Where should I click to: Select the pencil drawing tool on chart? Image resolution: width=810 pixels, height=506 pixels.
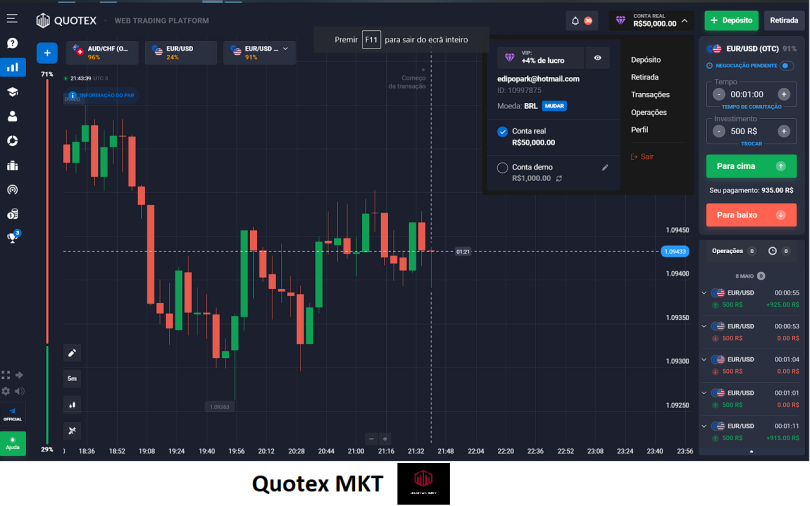click(x=72, y=353)
